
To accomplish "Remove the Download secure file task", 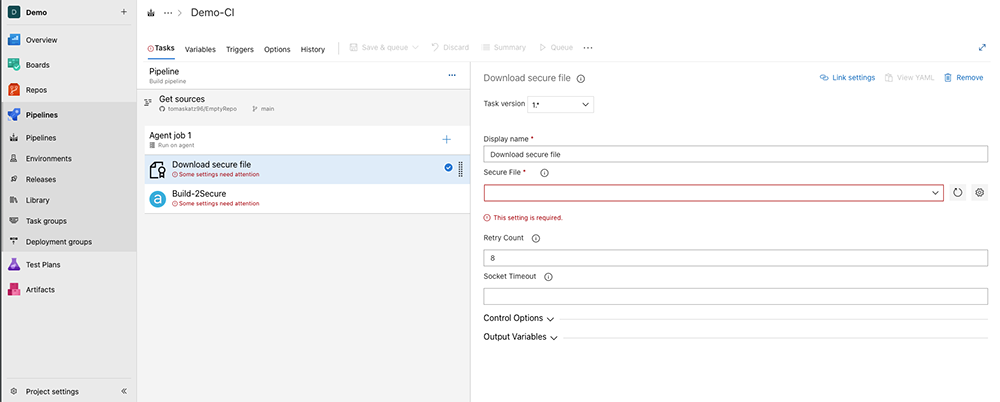I will tap(963, 78).
